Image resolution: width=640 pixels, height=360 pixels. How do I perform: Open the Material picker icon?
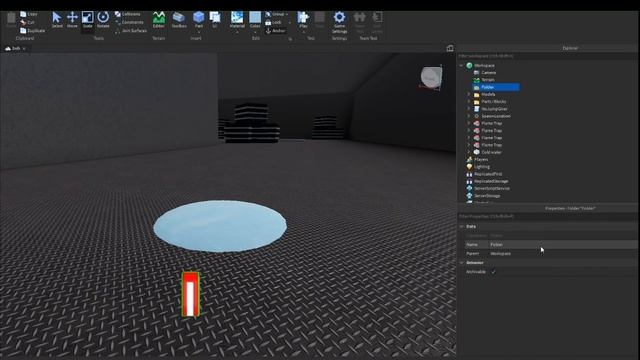click(x=237, y=17)
